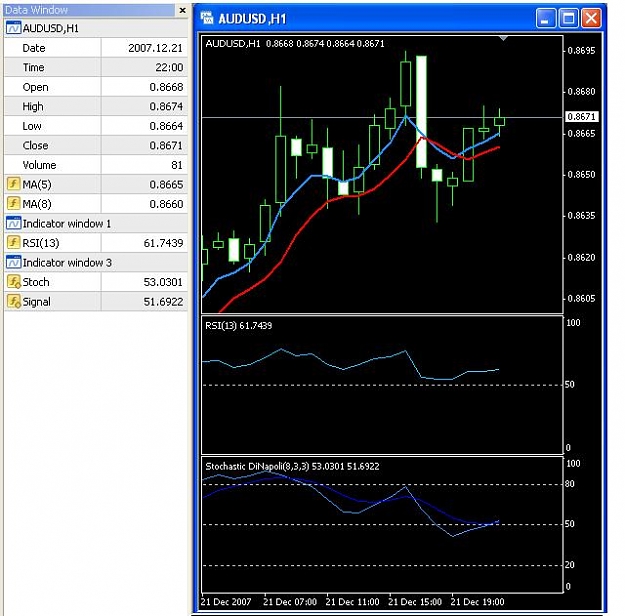625x616 pixels.
Task: Click the 21 Dec 07:00 time axis label
Action: (290, 602)
